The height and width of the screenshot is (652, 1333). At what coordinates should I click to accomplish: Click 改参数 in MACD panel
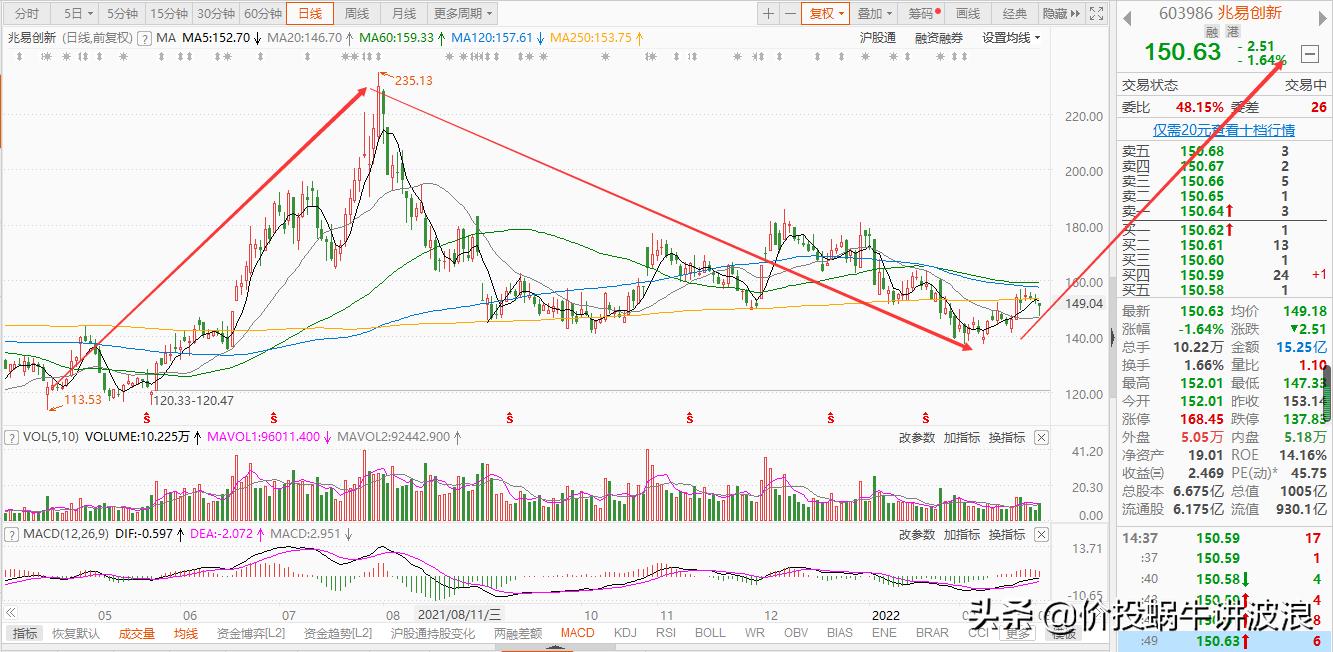(x=916, y=535)
